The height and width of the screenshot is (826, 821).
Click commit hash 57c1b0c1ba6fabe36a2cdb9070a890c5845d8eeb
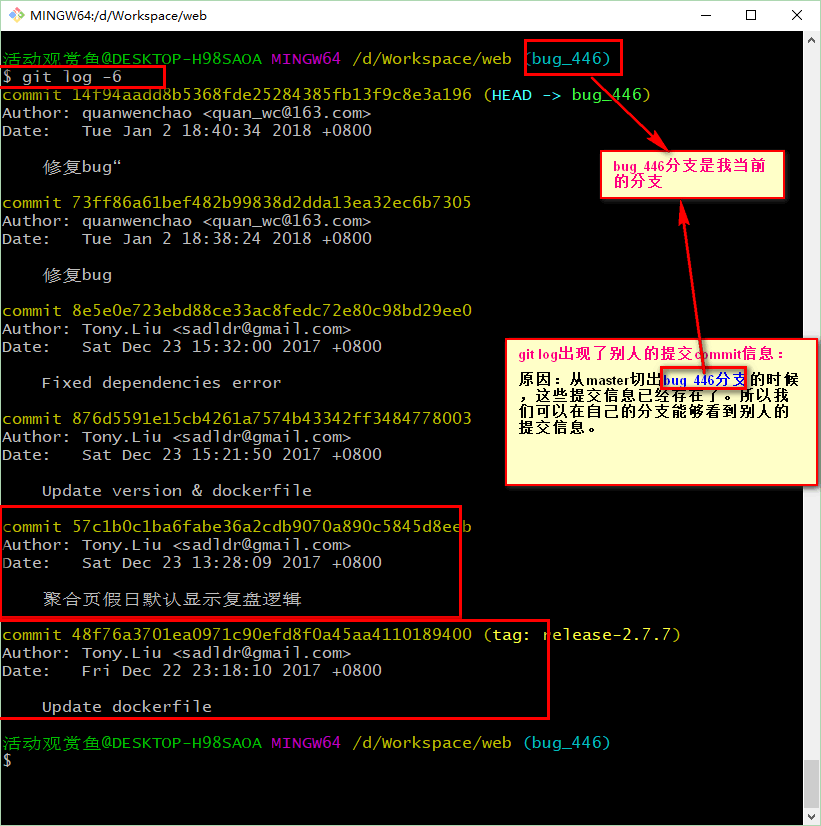coord(272,527)
